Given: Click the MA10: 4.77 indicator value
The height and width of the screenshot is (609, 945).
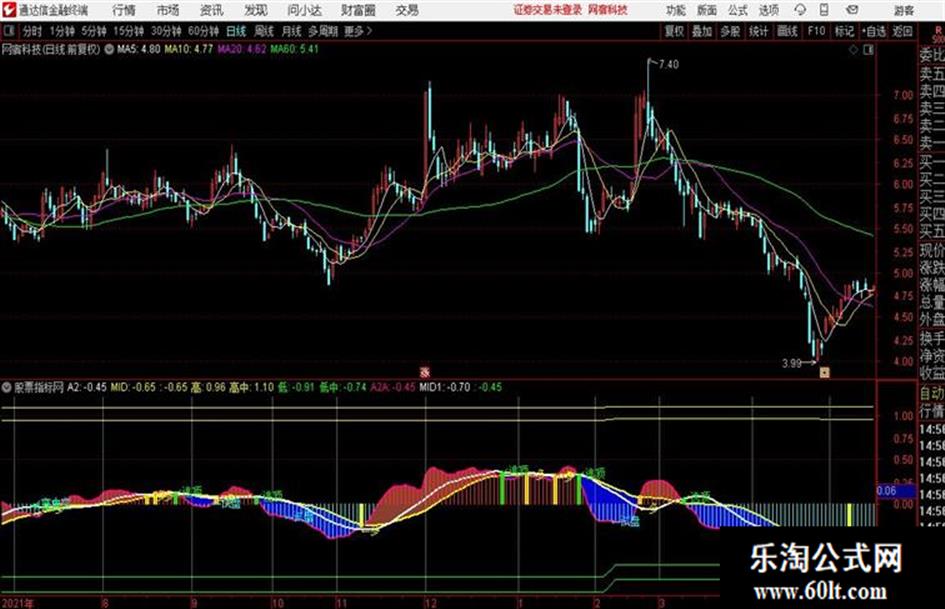Looking at the screenshot, I should tap(189, 49).
